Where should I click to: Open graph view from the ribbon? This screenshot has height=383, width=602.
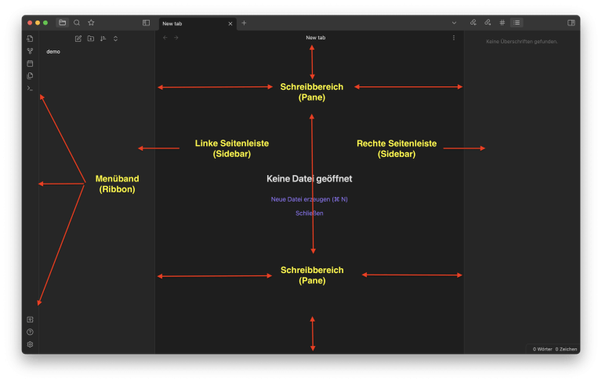point(30,51)
